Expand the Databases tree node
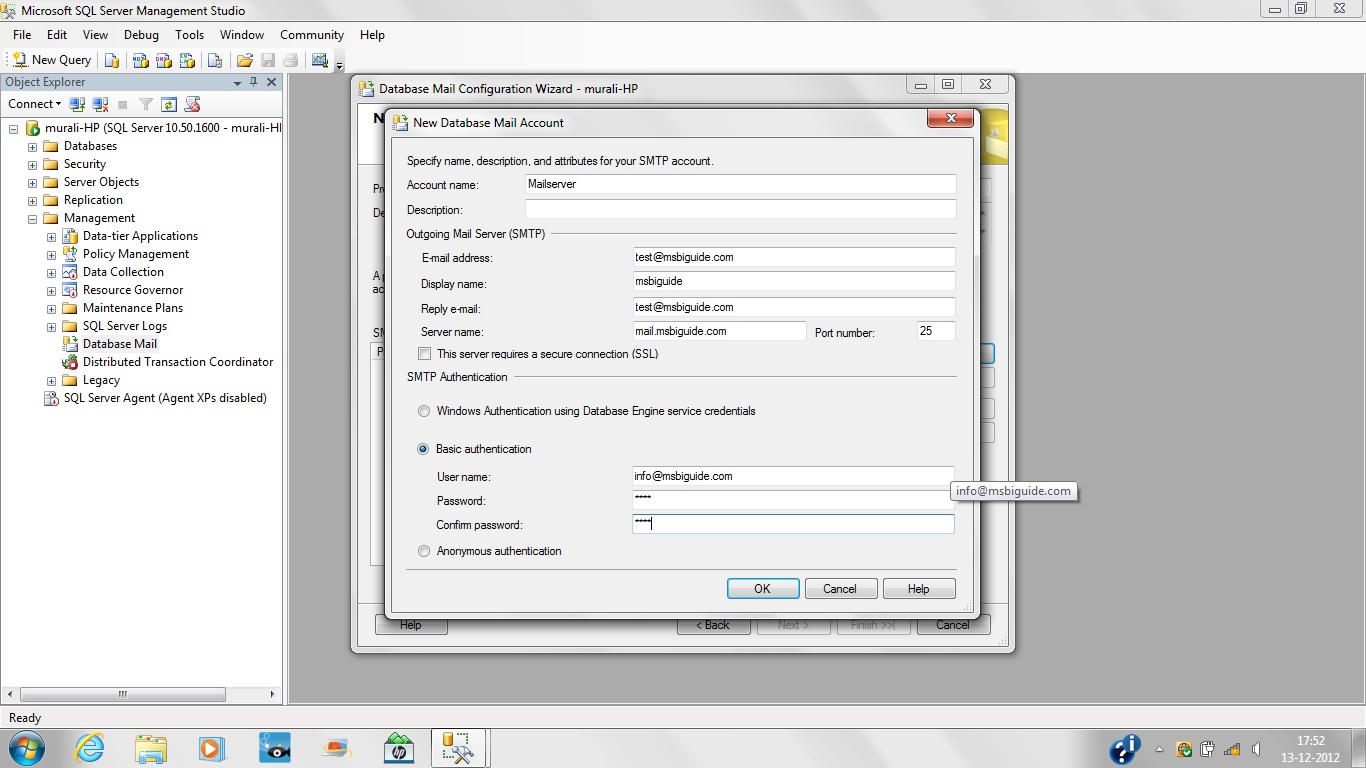Viewport: 1366px width, 768px height. click(31, 145)
